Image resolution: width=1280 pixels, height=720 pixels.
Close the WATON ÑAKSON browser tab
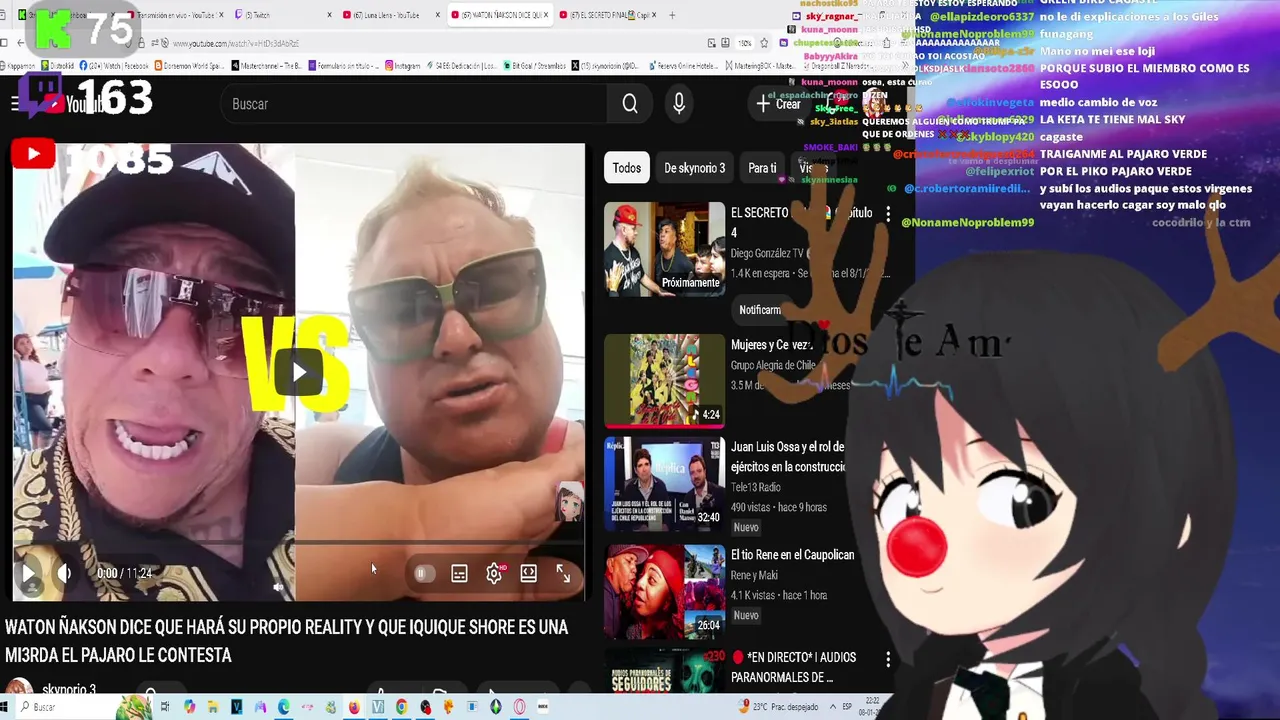(546, 15)
